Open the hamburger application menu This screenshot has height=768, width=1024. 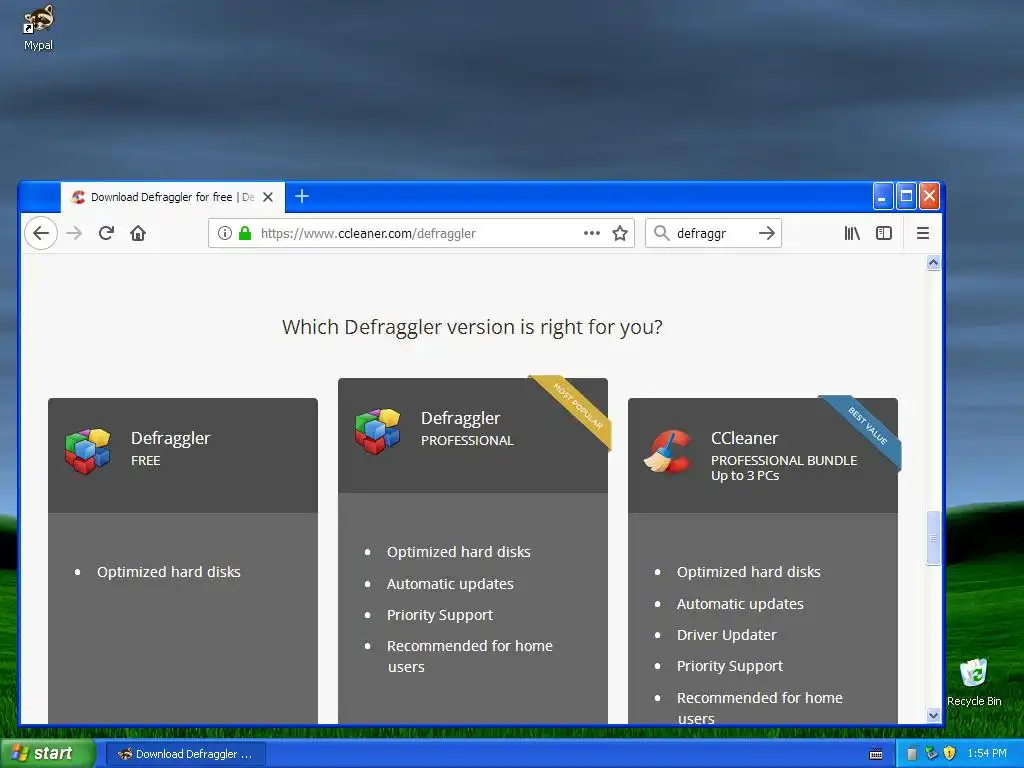pos(923,233)
